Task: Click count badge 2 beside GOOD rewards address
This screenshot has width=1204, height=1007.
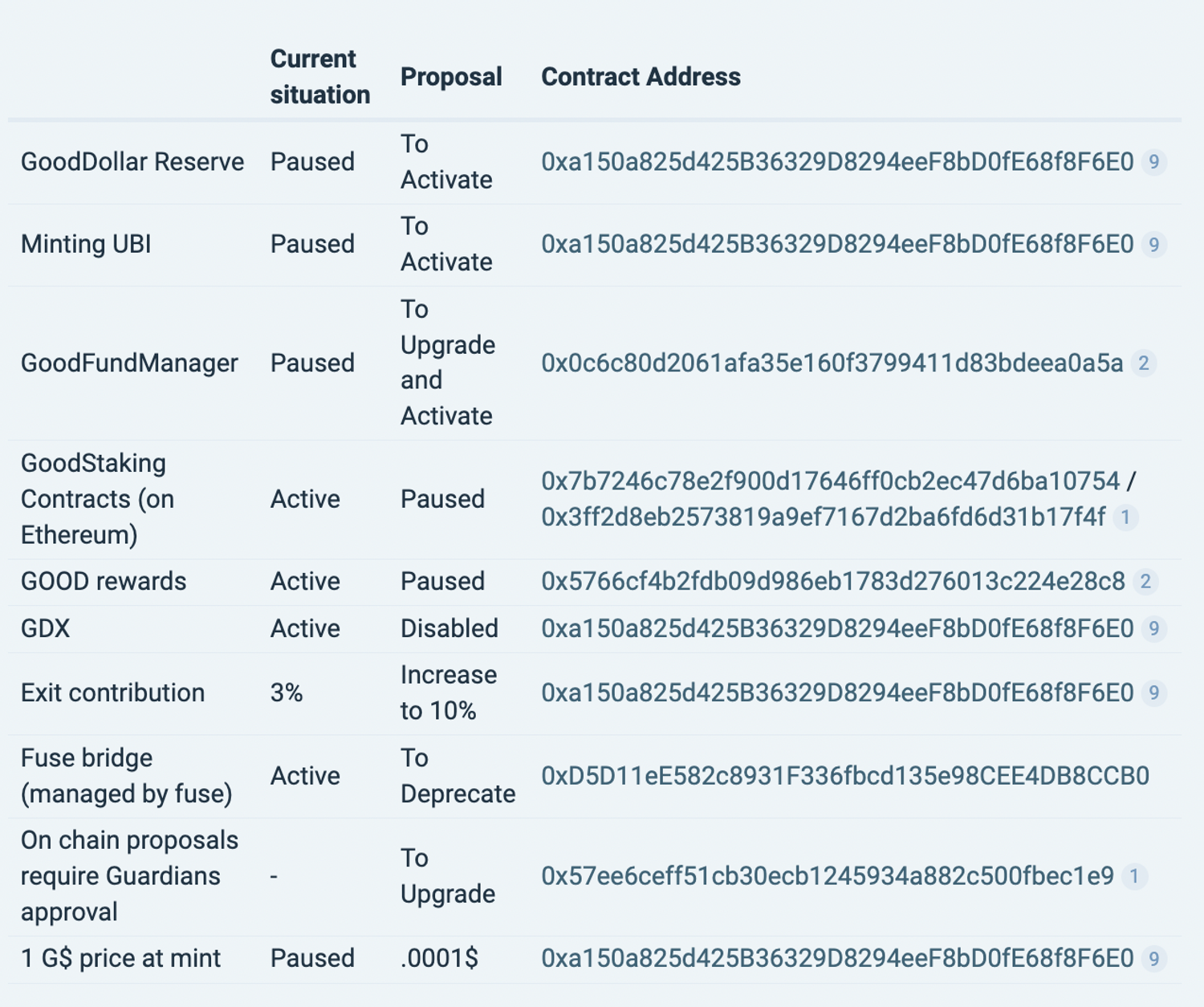Action: 1145,582
